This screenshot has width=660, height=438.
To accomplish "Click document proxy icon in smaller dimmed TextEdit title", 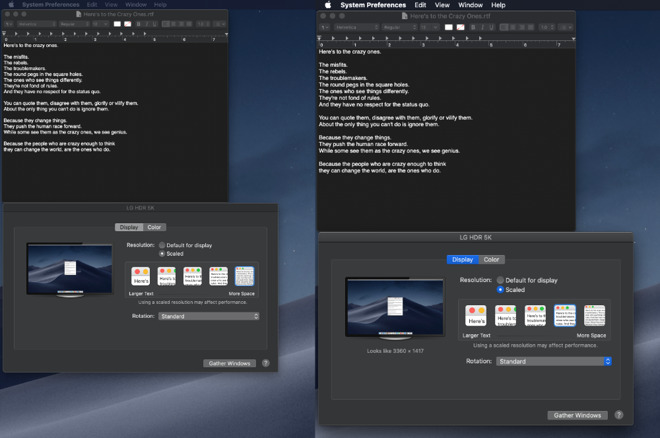I will point(78,14).
